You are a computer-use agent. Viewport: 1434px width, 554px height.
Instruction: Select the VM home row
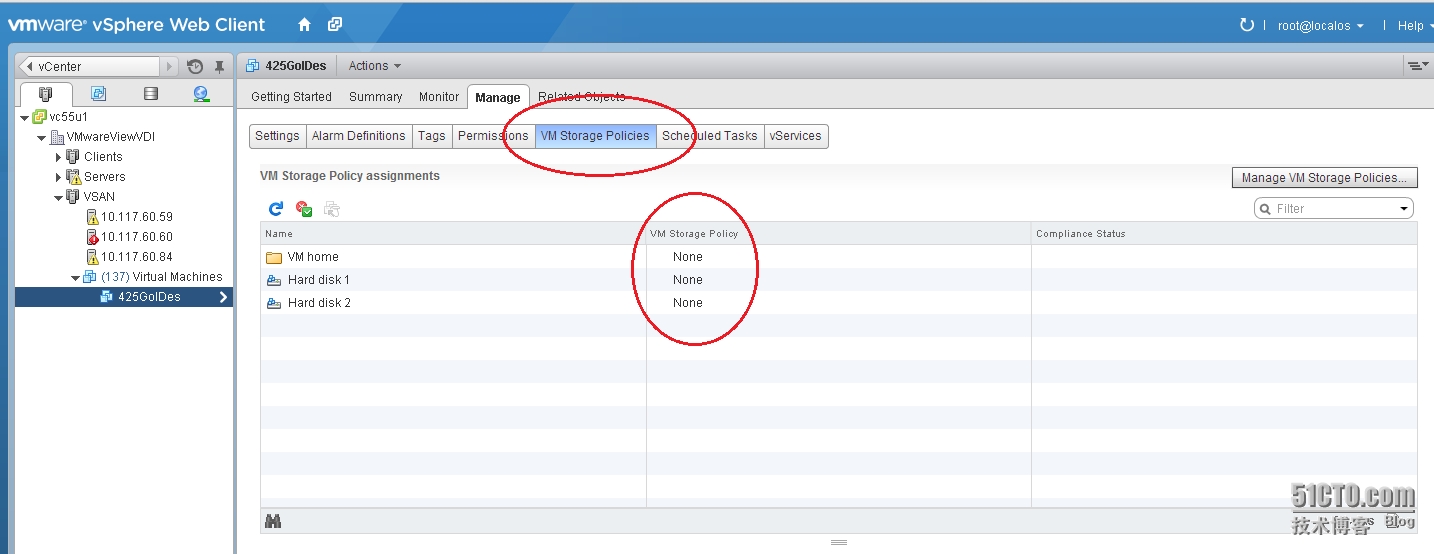839,257
